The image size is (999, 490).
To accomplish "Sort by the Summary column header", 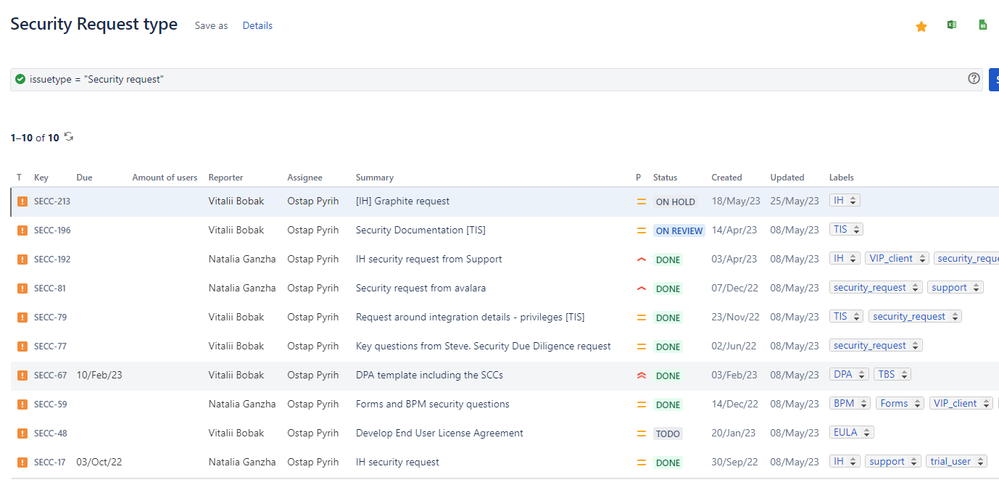I will point(375,178).
